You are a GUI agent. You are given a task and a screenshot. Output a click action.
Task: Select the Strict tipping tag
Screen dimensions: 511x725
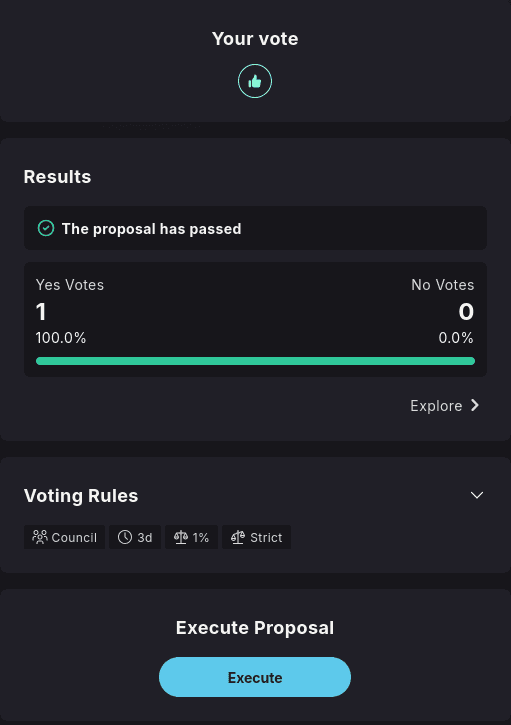(256, 537)
